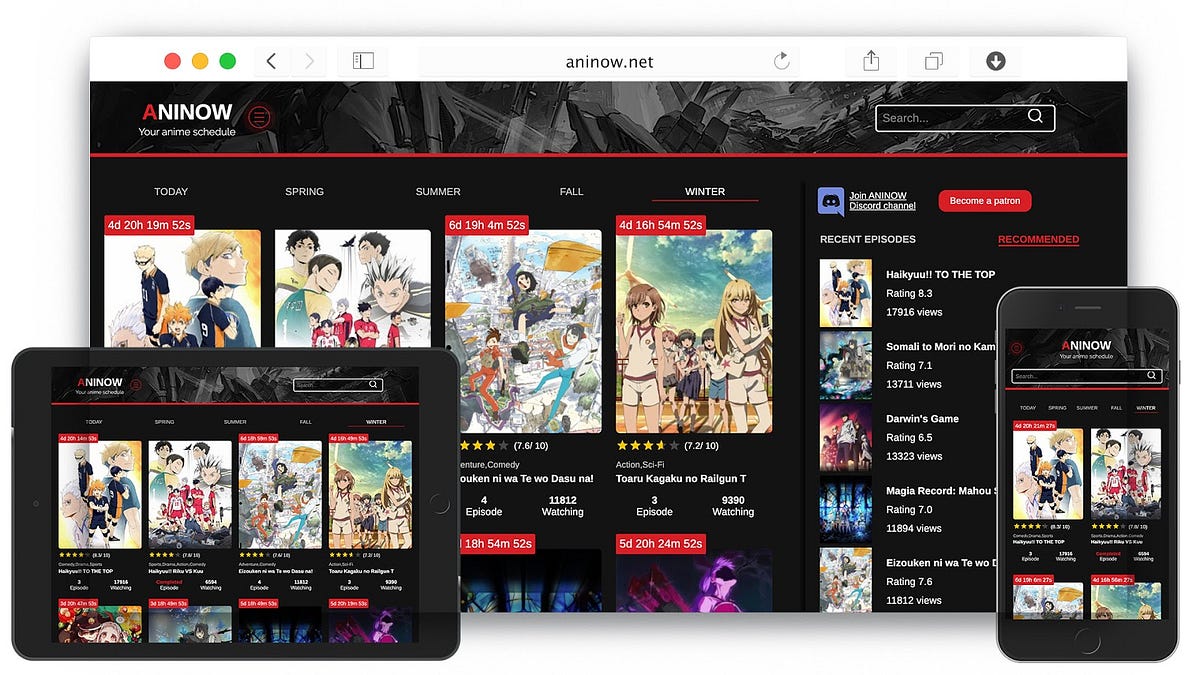Click the 17916 views text in sidebar

point(914,312)
